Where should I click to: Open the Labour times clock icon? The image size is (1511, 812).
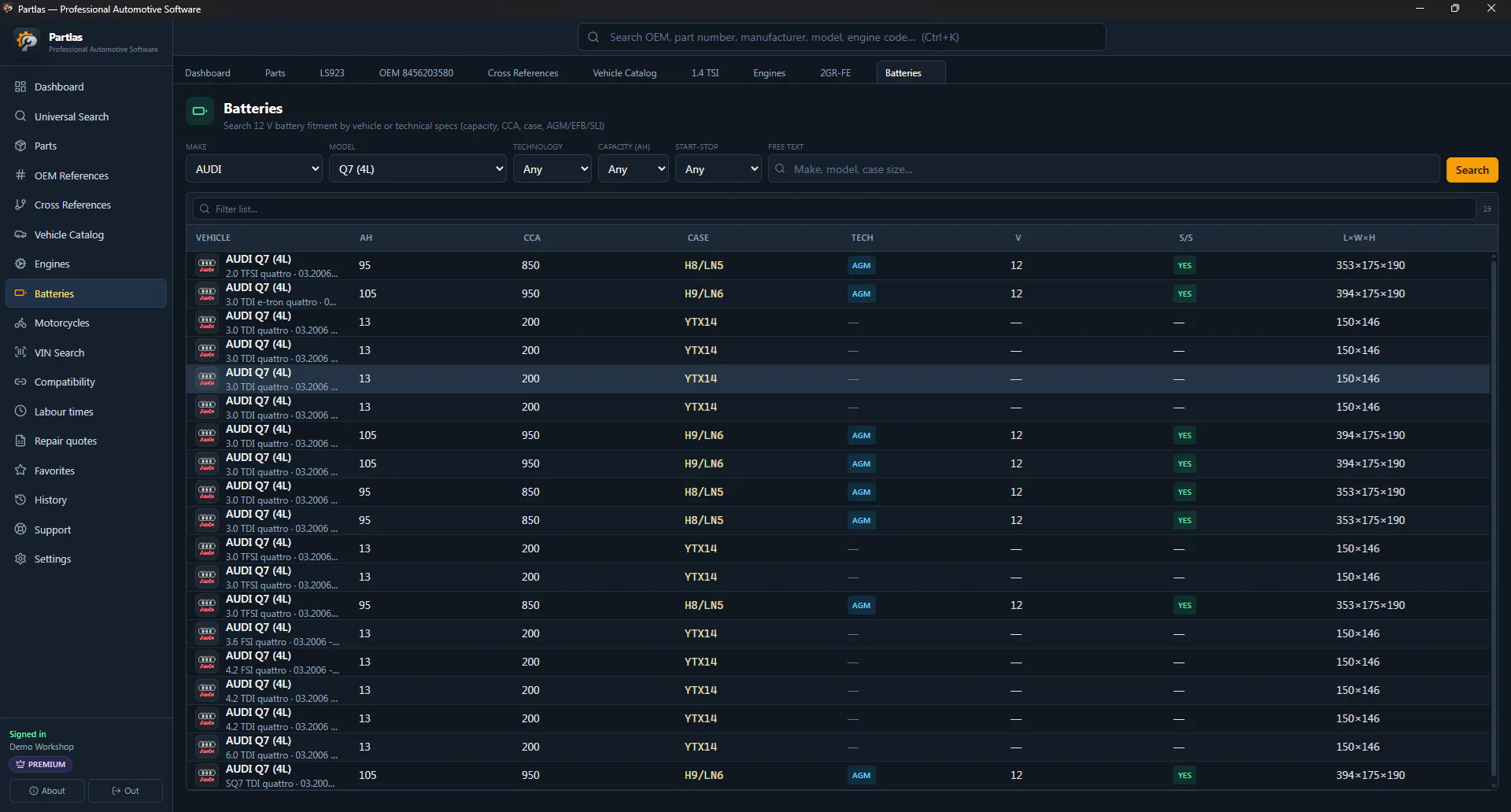tap(20, 412)
